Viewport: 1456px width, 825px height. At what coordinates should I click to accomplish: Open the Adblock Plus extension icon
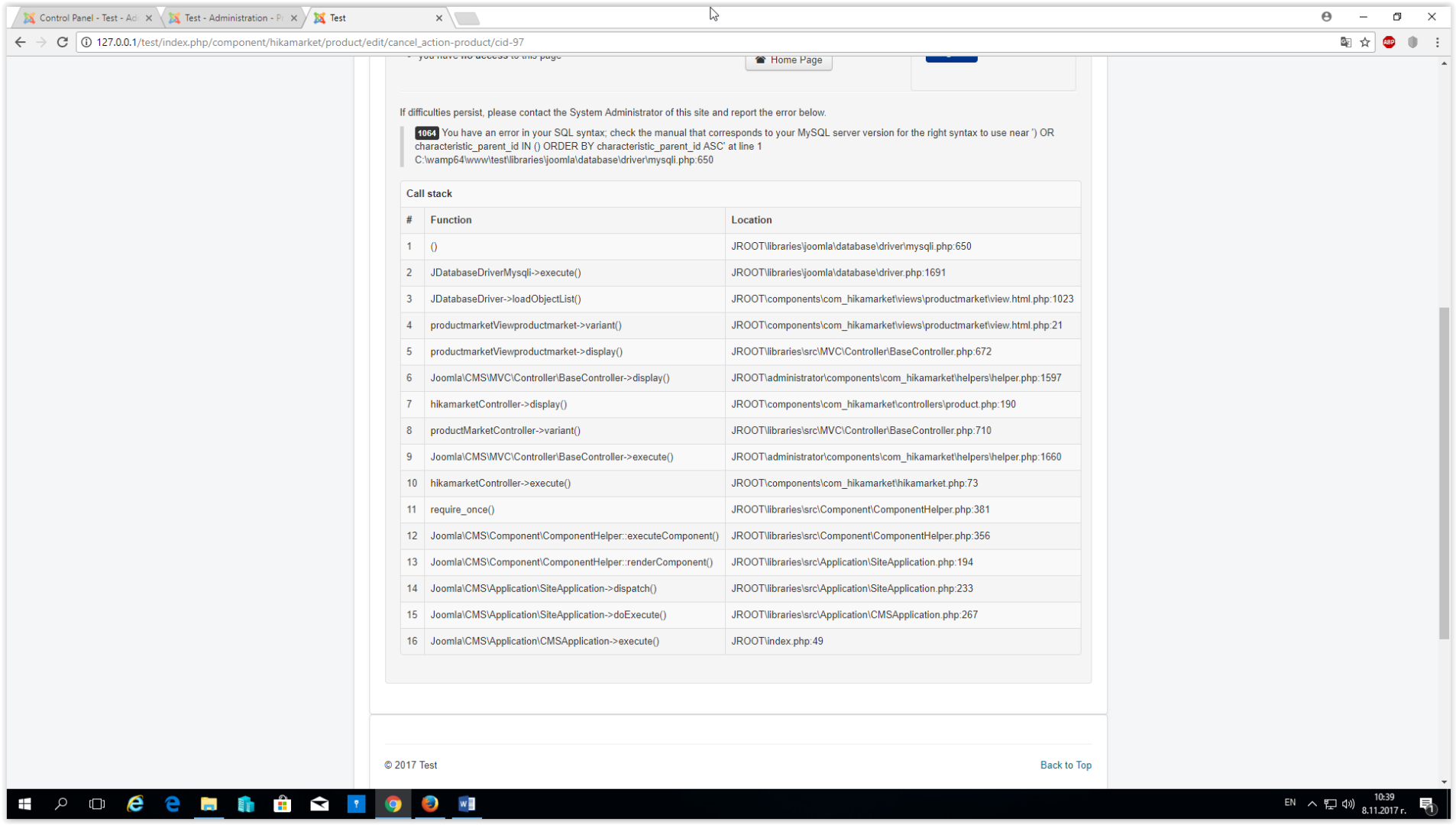pyautogui.click(x=1389, y=42)
